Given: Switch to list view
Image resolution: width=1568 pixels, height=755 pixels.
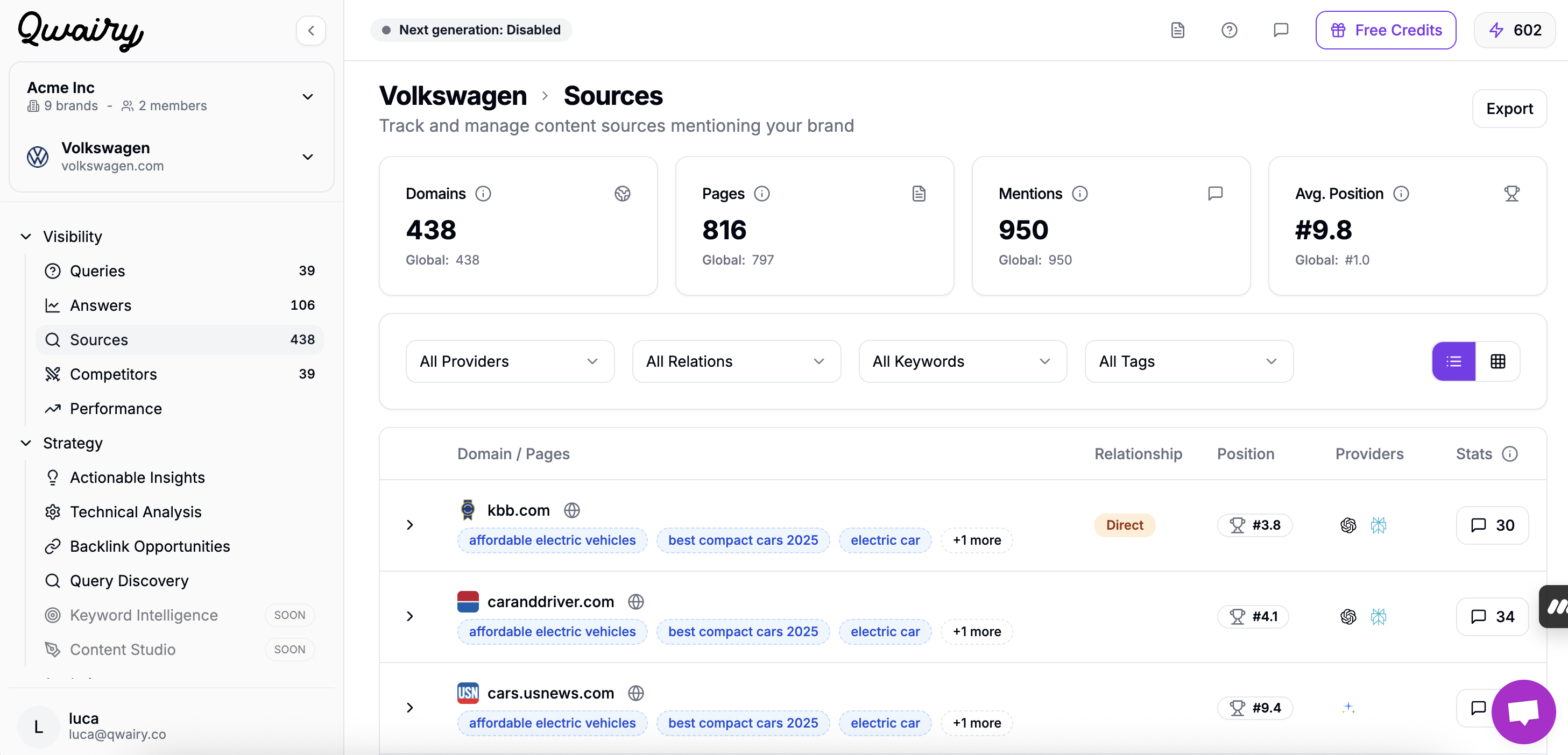Looking at the screenshot, I should (1453, 361).
